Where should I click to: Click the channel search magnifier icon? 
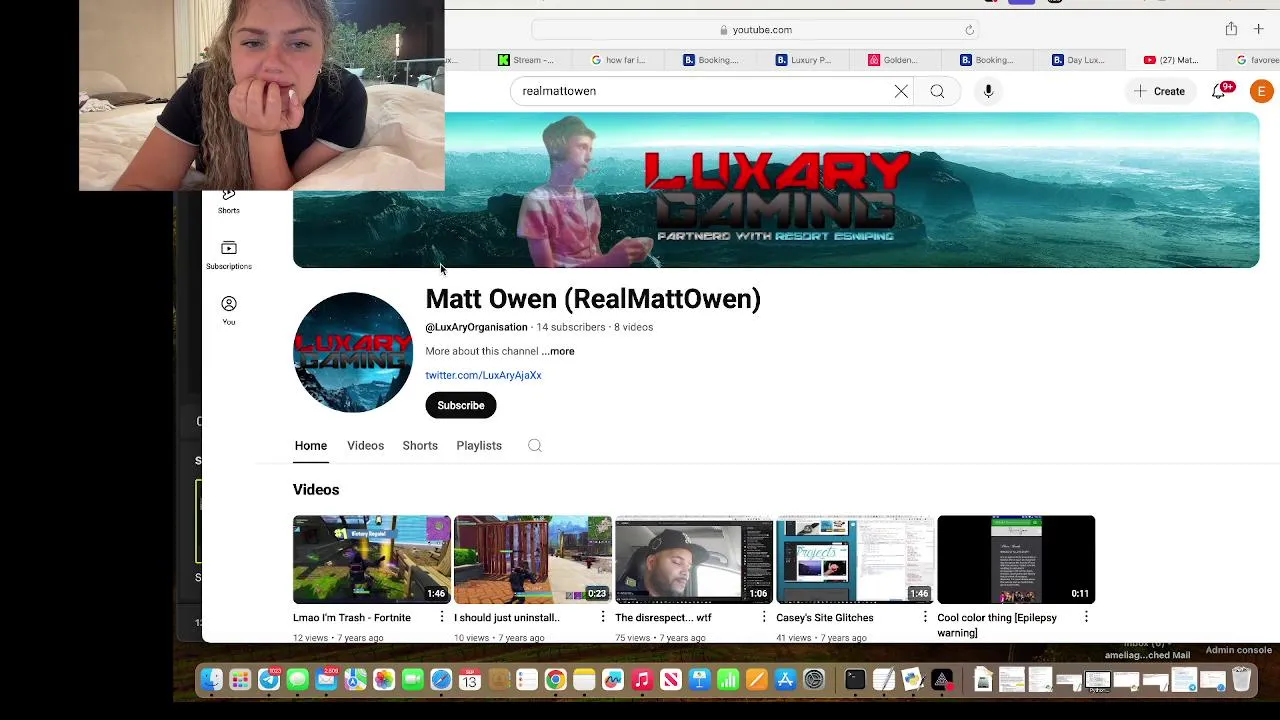click(x=535, y=446)
